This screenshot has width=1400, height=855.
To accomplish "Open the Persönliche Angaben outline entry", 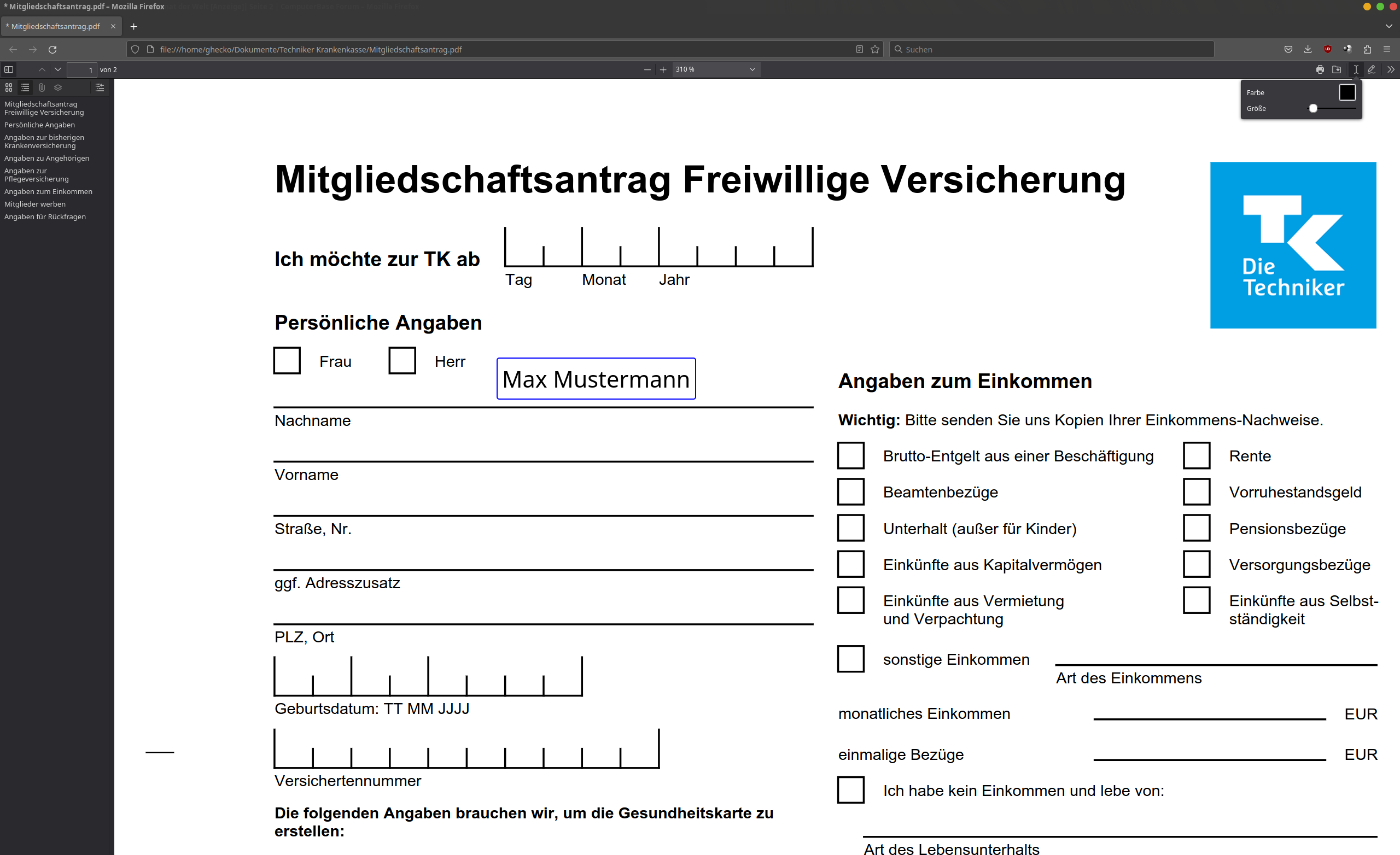I will point(40,125).
